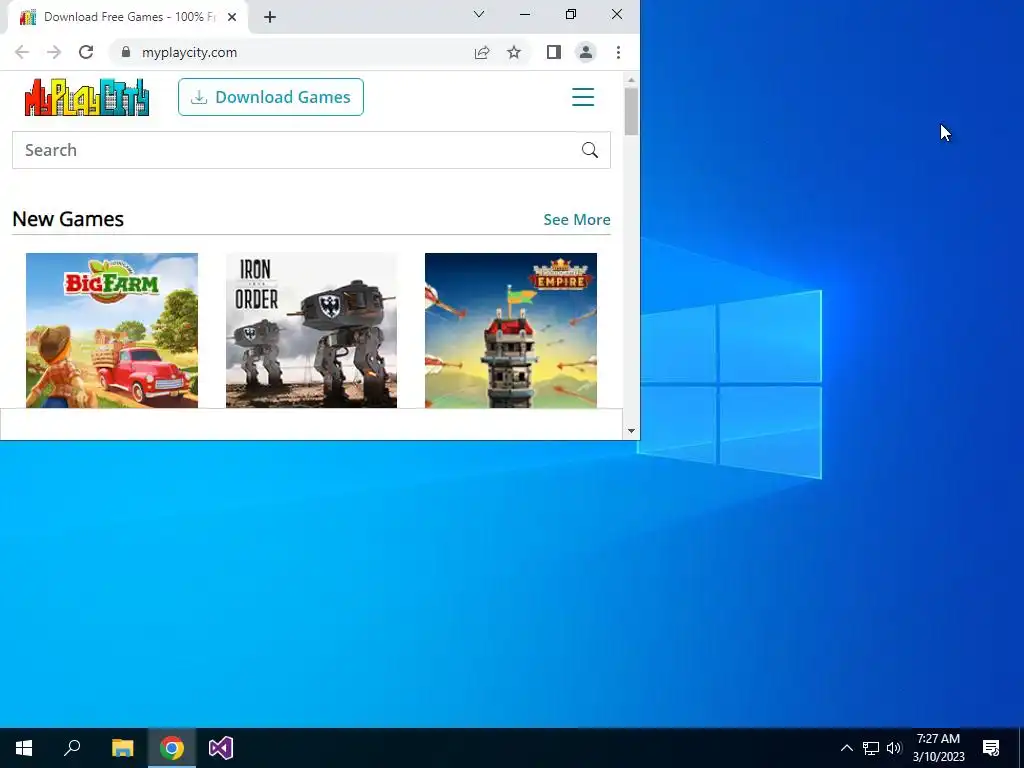The width and height of the screenshot is (1024, 768).
Task: Click the taskbar clock showing 7:27 AM
Action: pos(938,748)
